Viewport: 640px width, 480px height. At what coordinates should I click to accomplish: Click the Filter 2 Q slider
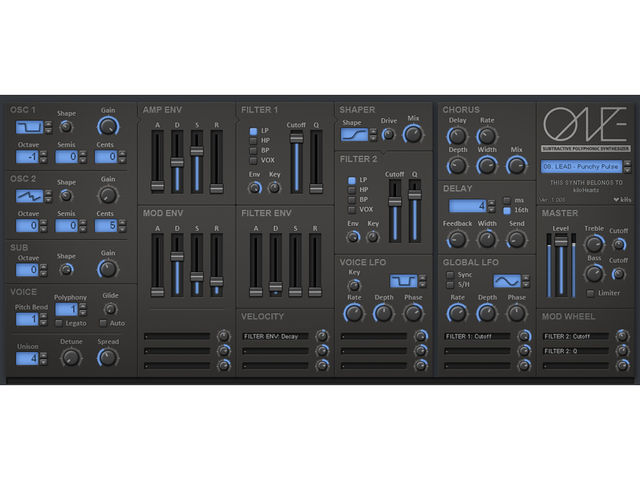(x=415, y=211)
